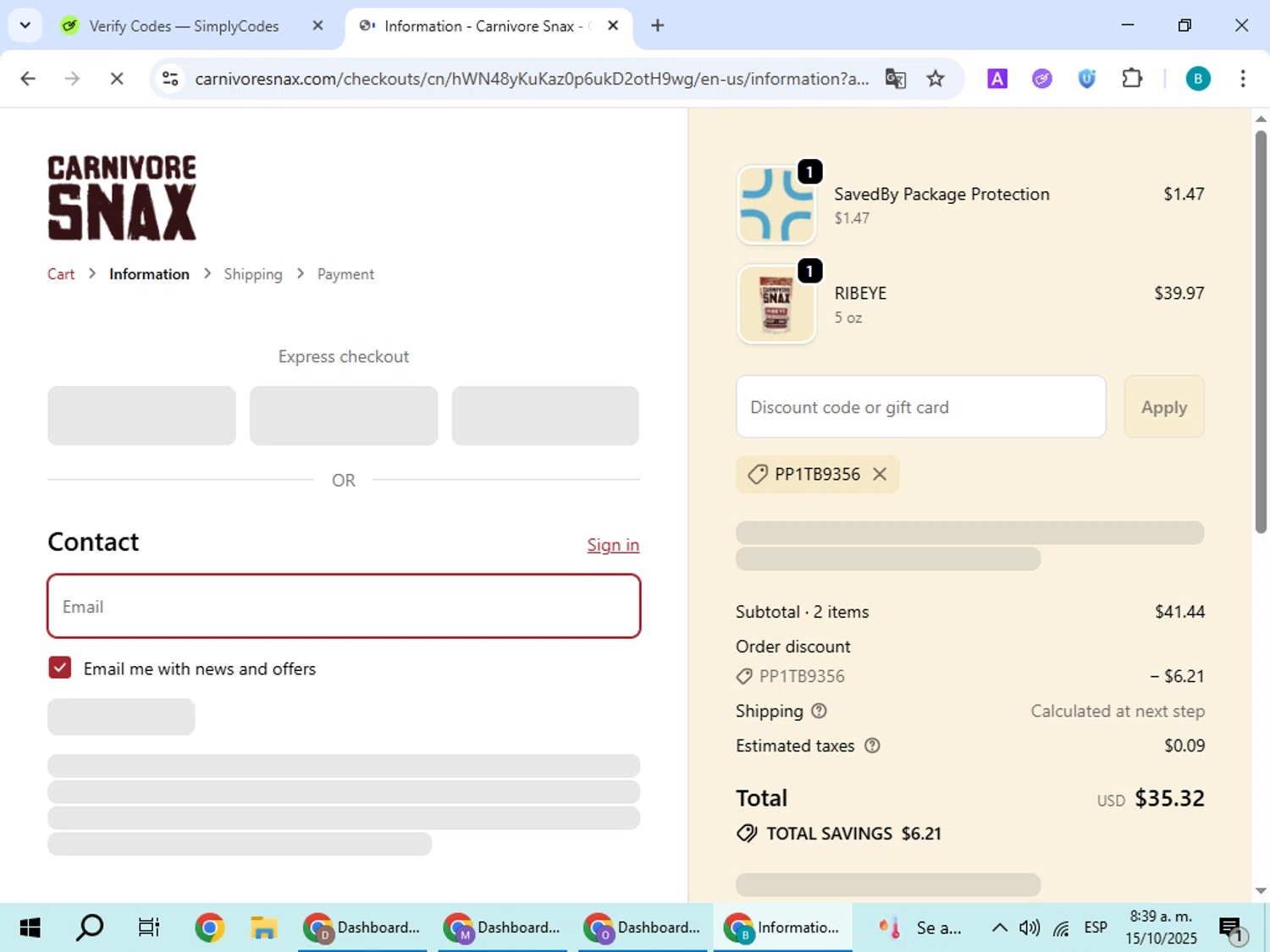The height and width of the screenshot is (952, 1270).
Task: Uncheck Email me with news and offers
Action: point(59,668)
